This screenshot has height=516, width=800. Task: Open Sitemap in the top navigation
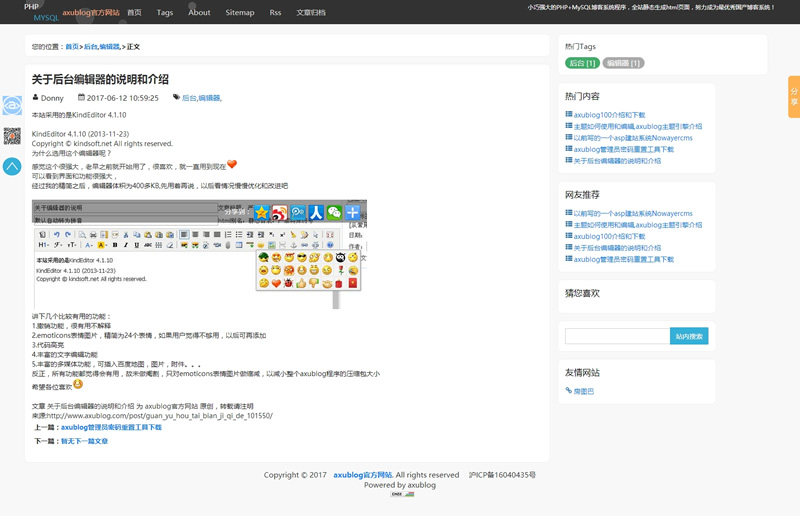[x=240, y=12]
